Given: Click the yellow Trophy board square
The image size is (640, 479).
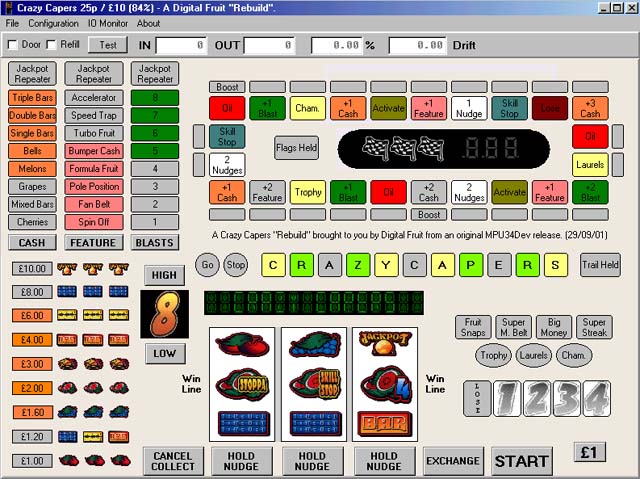Looking at the screenshot, I should point(308,192).
